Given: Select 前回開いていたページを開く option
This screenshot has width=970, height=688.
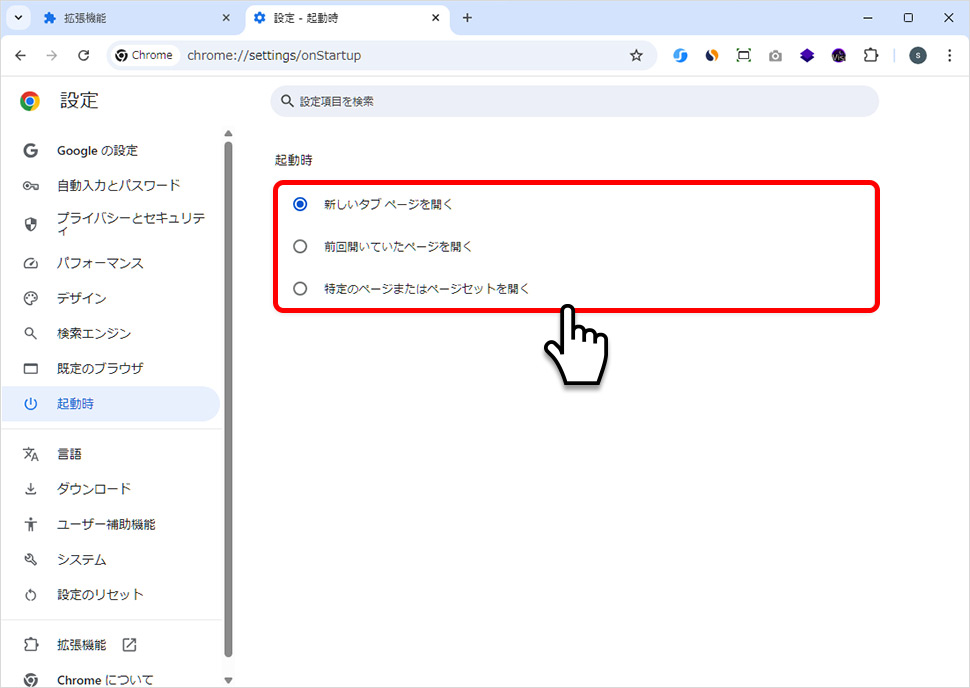Looking at the screenshot, I should 299,246.
